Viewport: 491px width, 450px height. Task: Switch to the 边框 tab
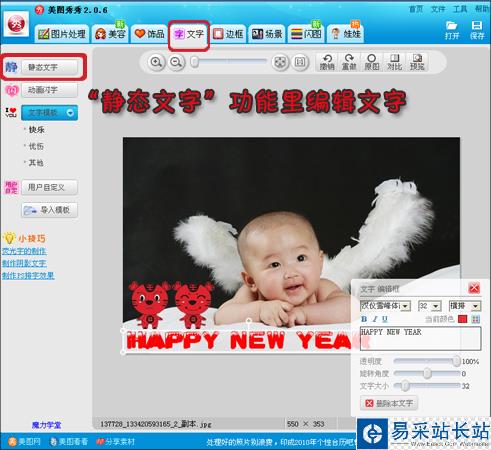point(228,34)
